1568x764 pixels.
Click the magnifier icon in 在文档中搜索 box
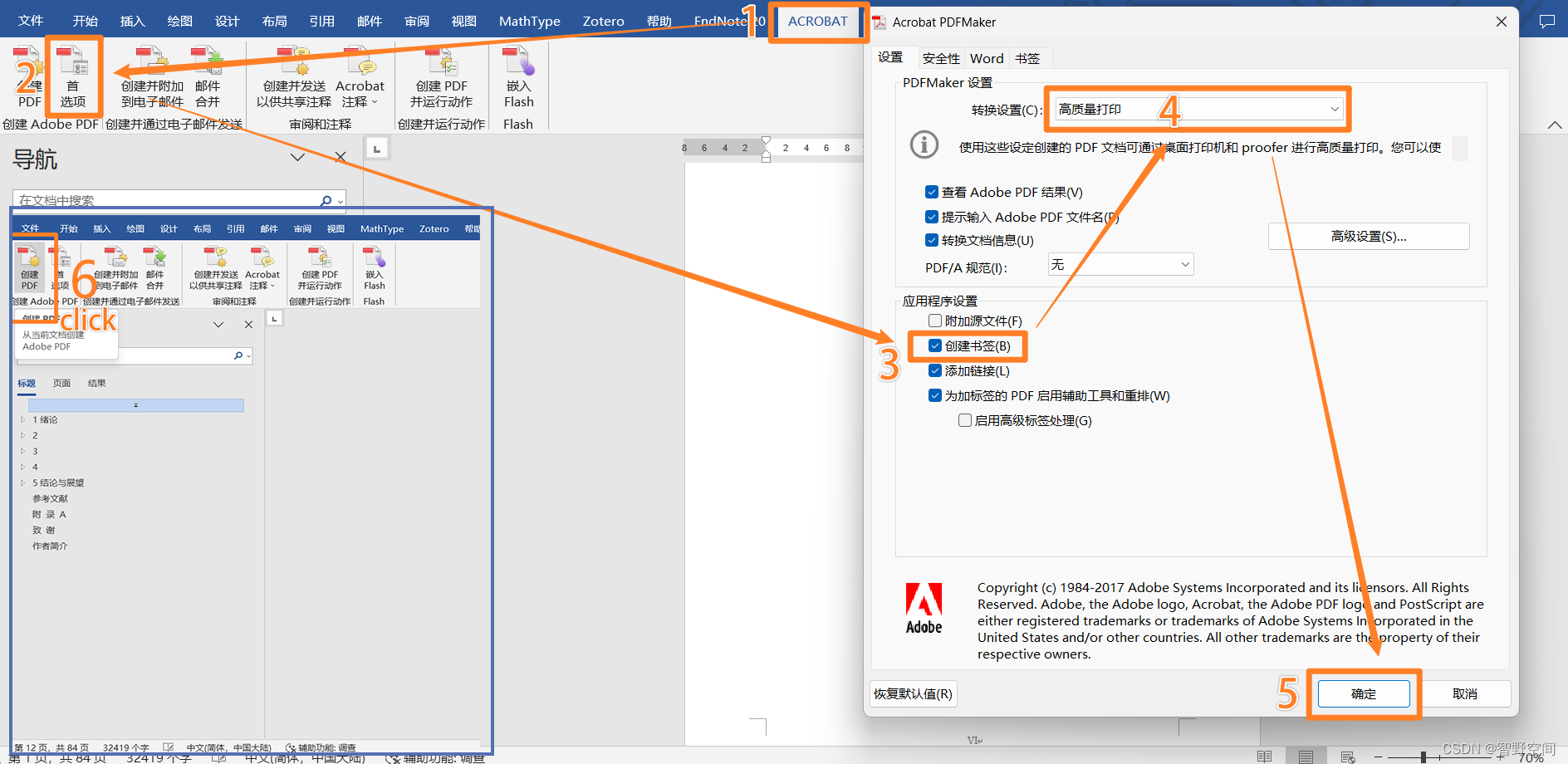tap(326, 200)
